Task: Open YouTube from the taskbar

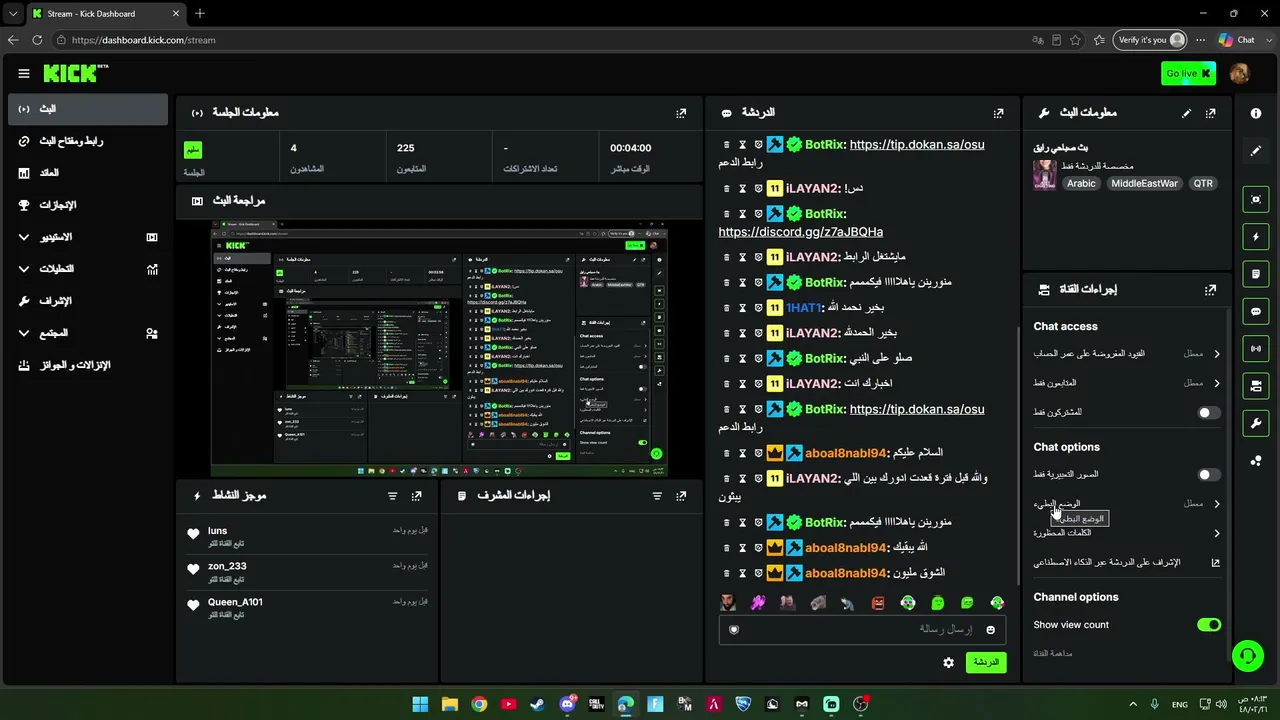Action: pos(508,704)
